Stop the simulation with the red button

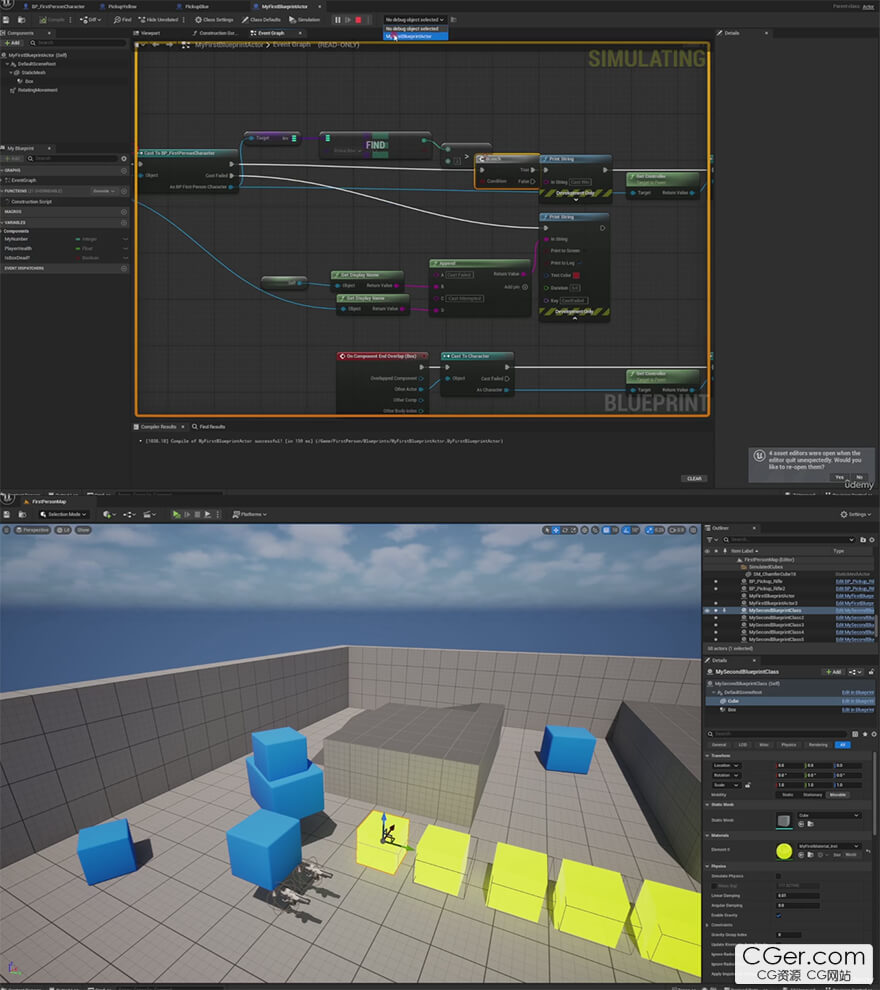tap(359, 20)
